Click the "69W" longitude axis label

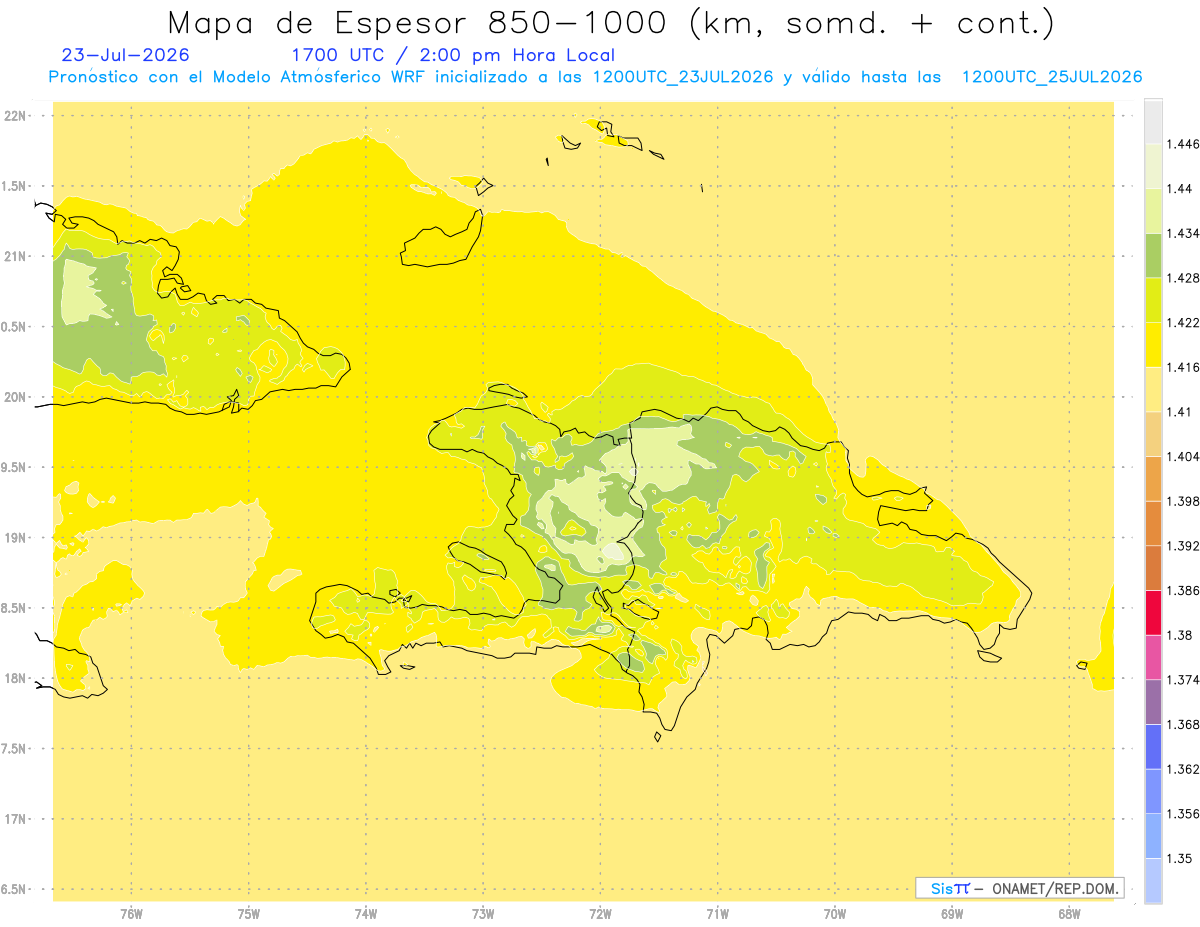pos(952,914)
